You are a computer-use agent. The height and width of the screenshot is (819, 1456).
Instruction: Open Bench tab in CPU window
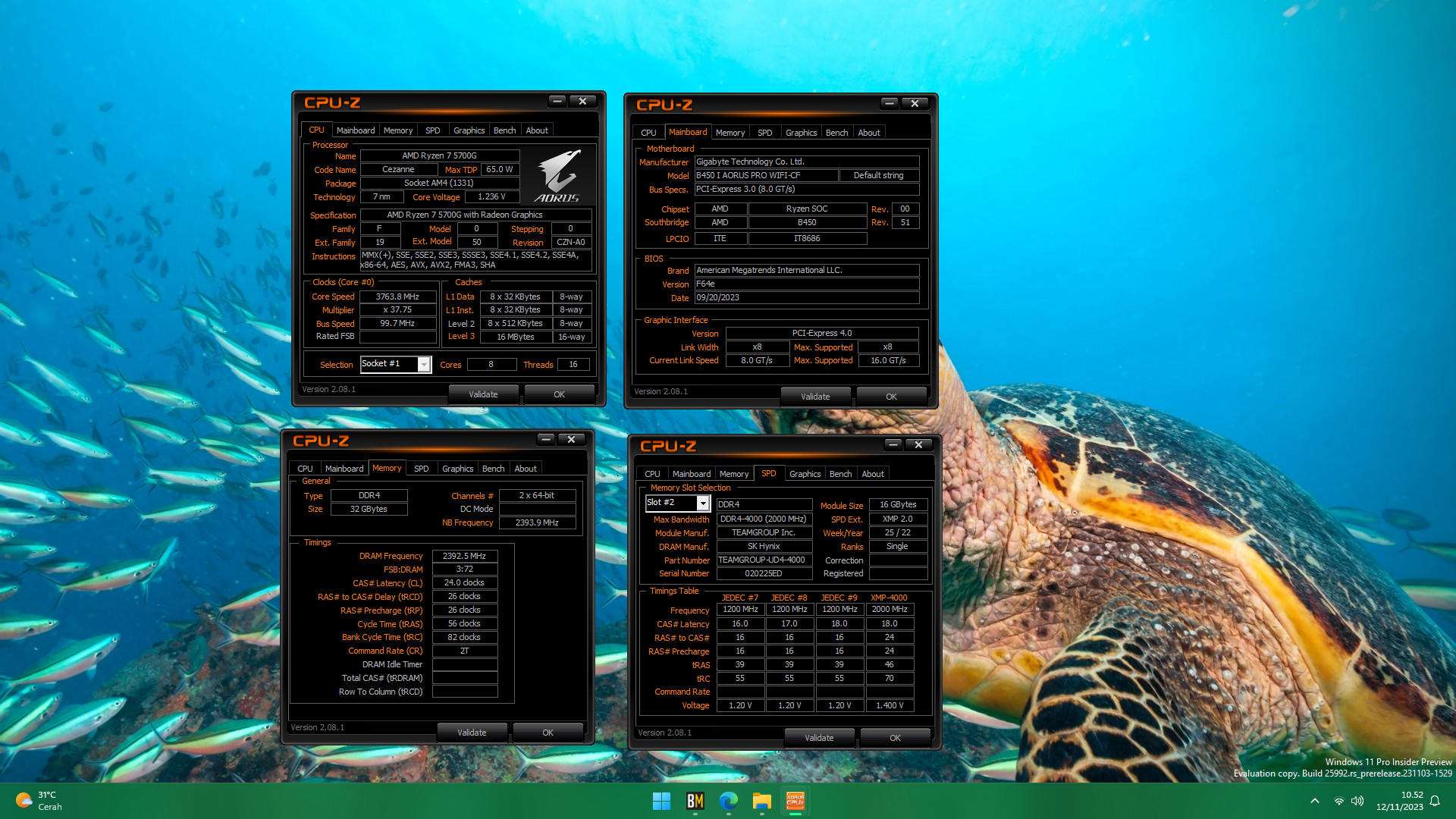coord(504,130)
